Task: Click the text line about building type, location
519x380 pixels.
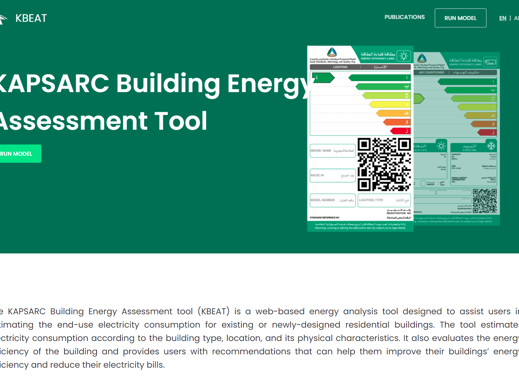Action: pyautogui.click(x=259, y=338)
